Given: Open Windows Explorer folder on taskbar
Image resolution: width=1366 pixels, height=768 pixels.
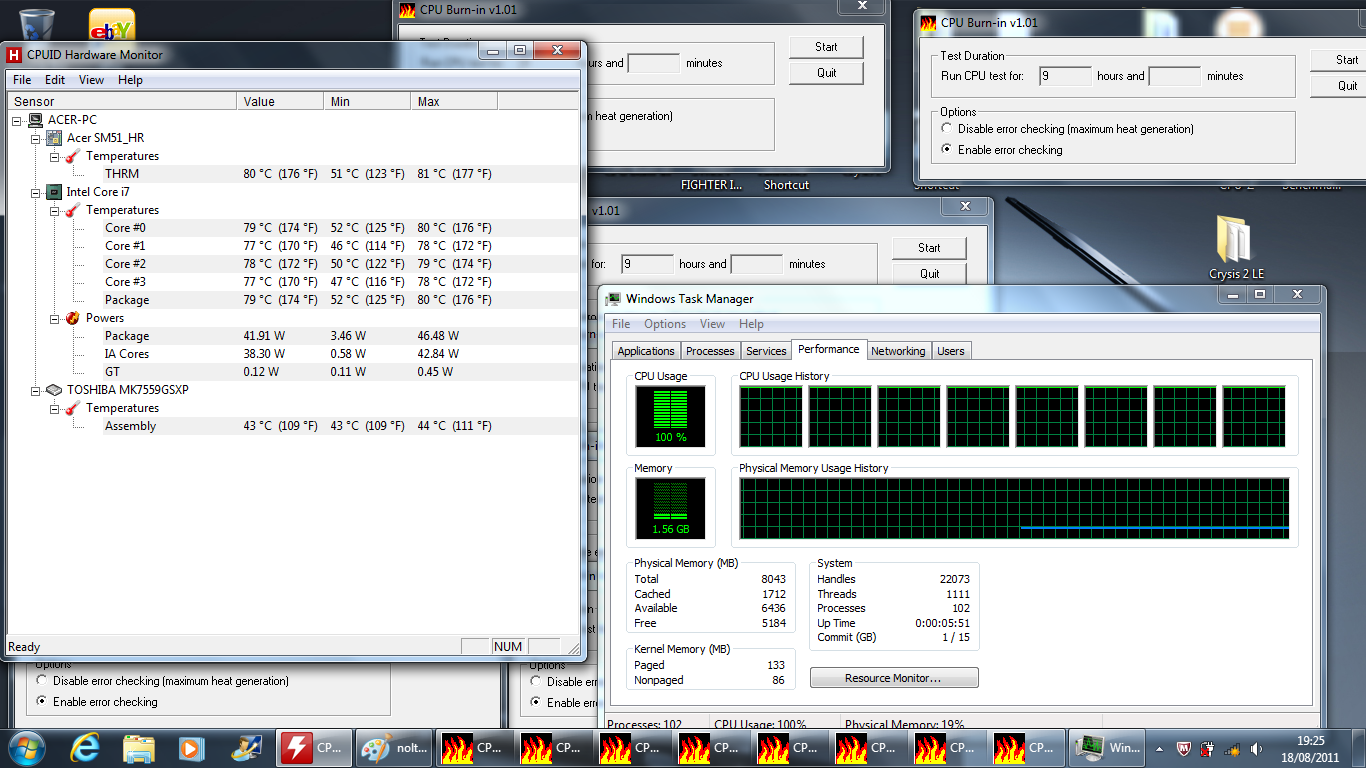Looking at the screenshot, I should pyautogui.click(x=139, y=747).
